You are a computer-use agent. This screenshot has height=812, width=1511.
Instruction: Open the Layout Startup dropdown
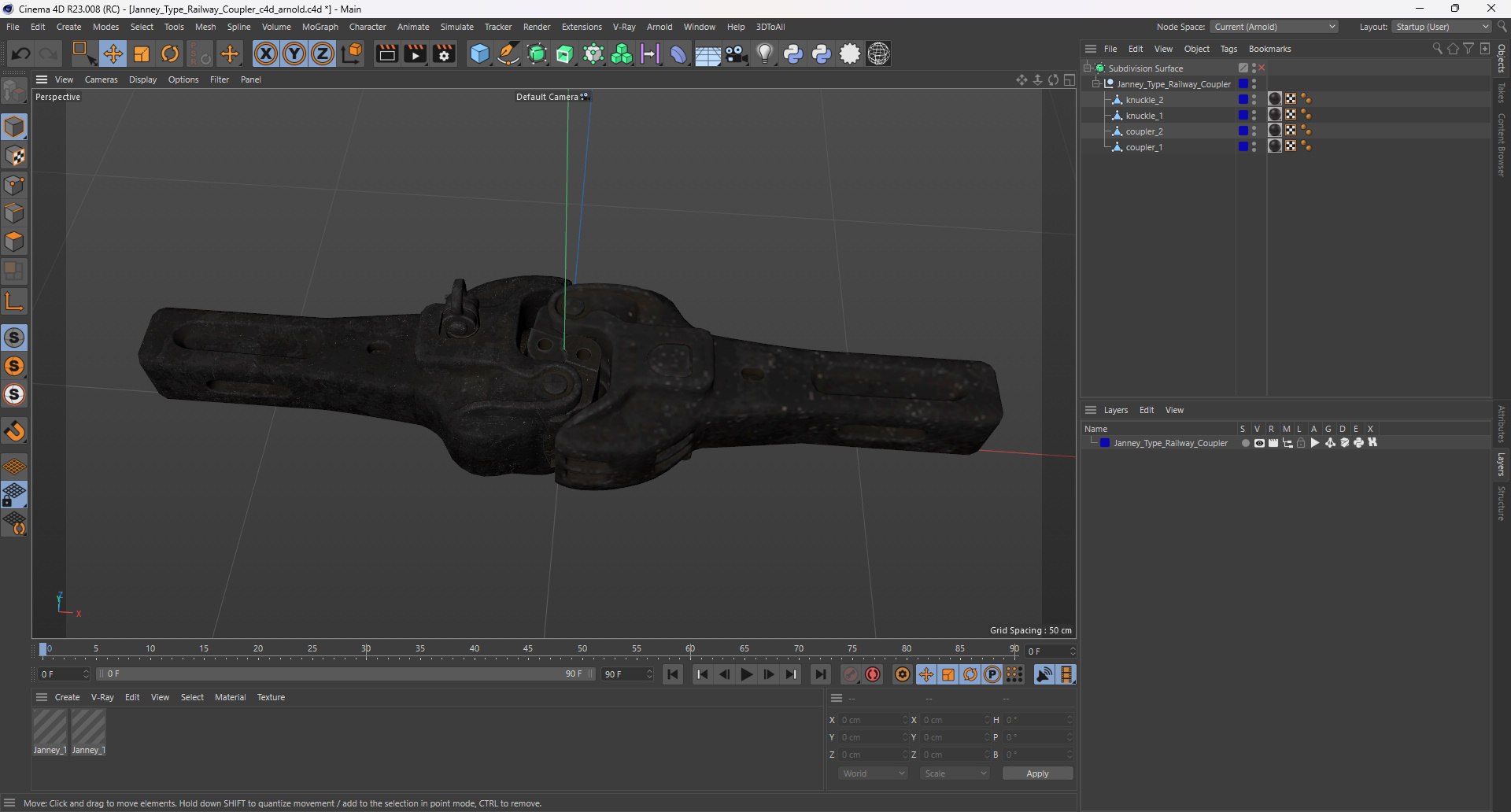1441,27
